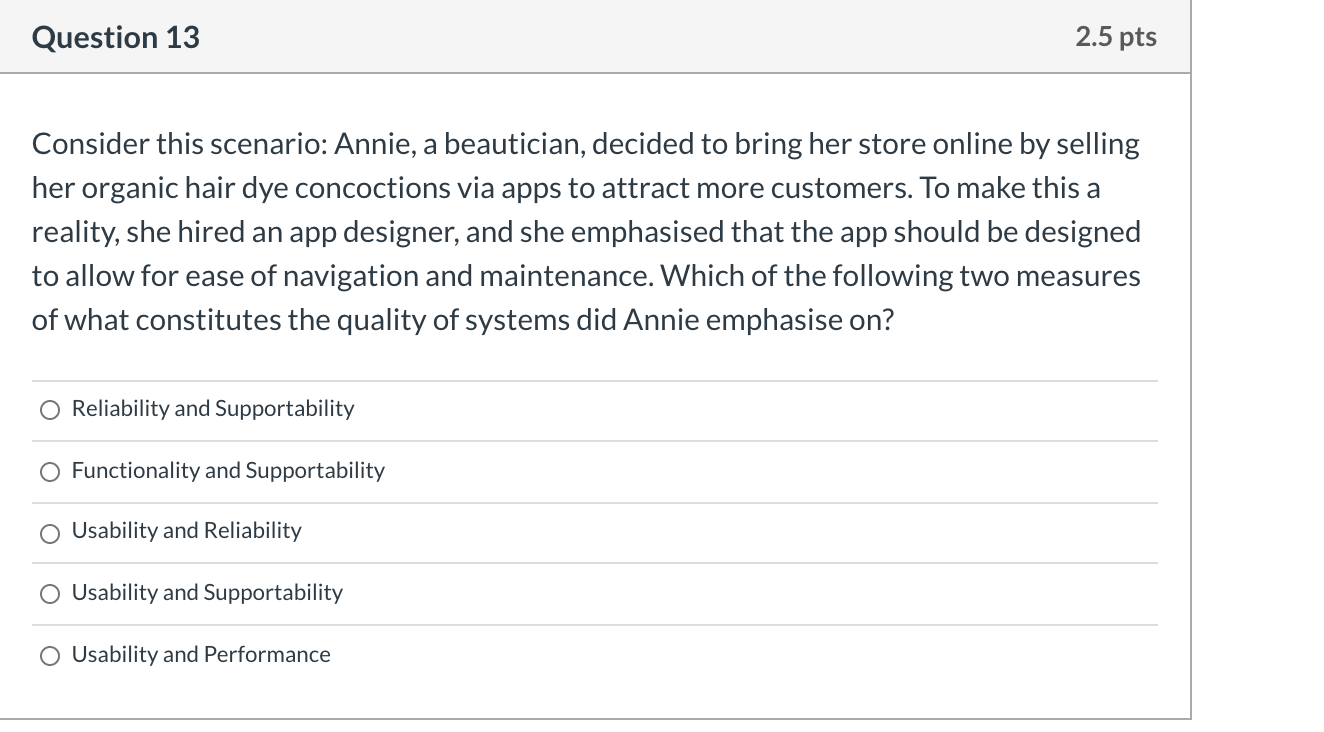This screenshot has height=732, width=1324.
Task: Pick the Usability and Supportability radio button
Action: click(x=50, y=594)
